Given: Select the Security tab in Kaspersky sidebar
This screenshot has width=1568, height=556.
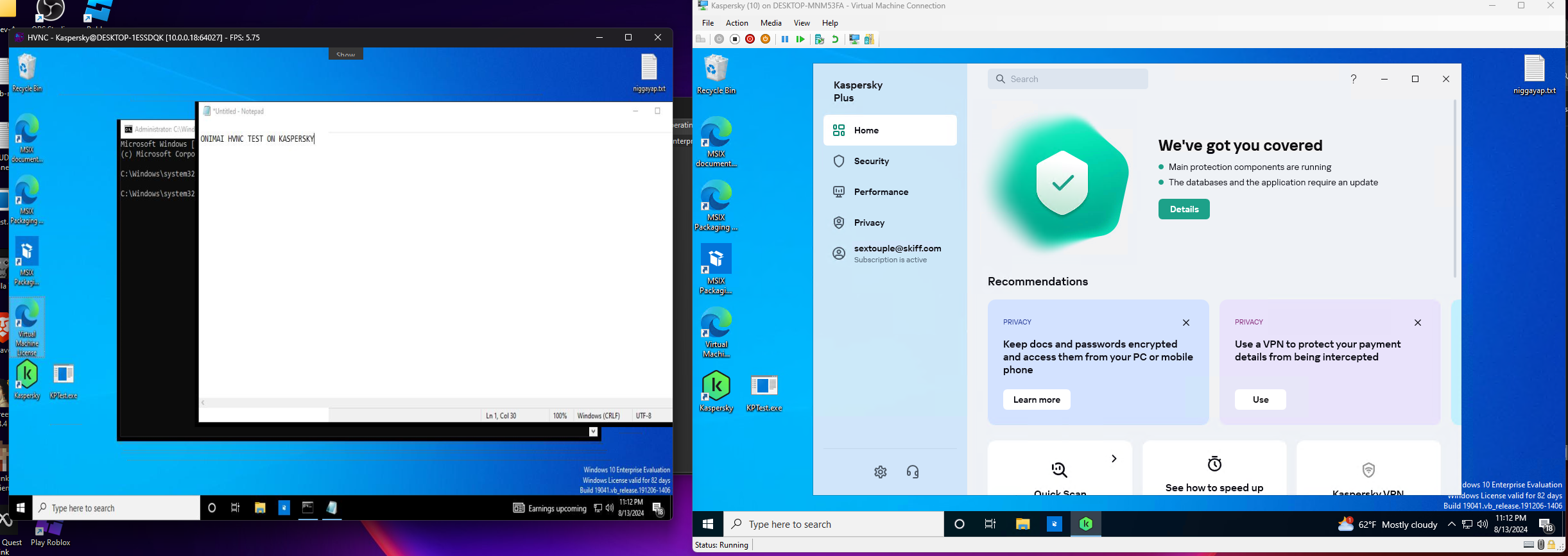Looking at the screenshot, I should (871, 161).
